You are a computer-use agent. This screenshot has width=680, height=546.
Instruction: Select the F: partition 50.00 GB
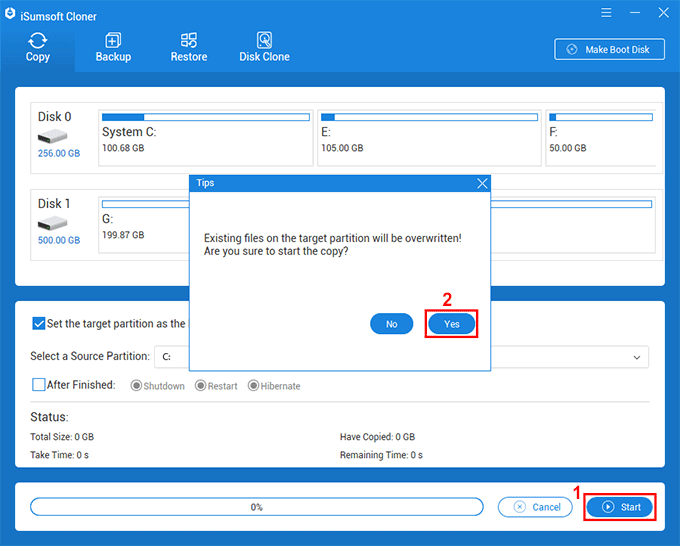[601, 137]
